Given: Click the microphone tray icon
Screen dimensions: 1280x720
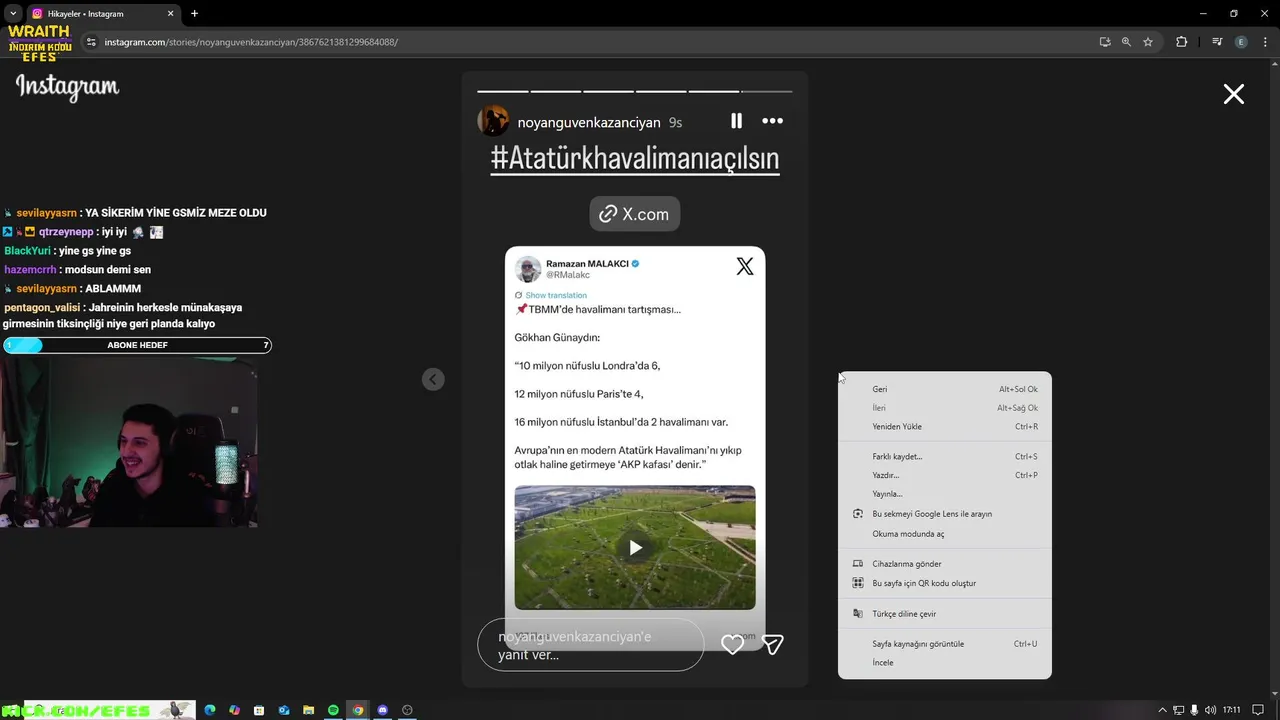Looking at the screenshot, I should (1195, 710).
